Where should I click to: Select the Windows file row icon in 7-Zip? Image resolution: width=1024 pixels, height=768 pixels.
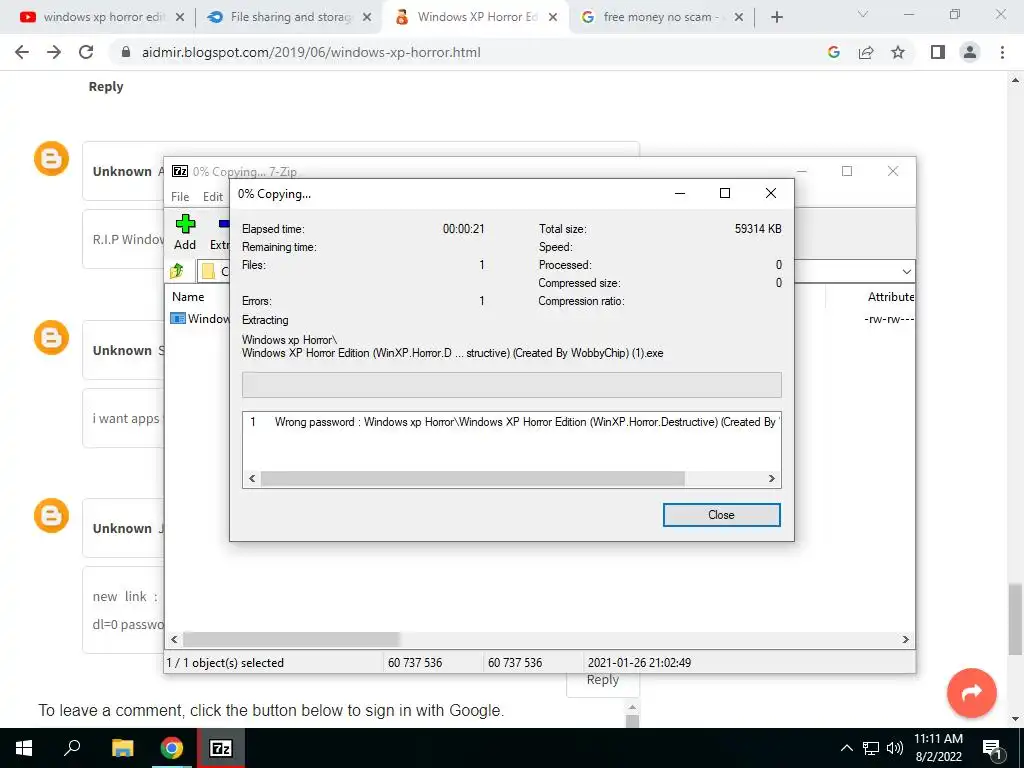pyautogui.click(x=178, y=319)
